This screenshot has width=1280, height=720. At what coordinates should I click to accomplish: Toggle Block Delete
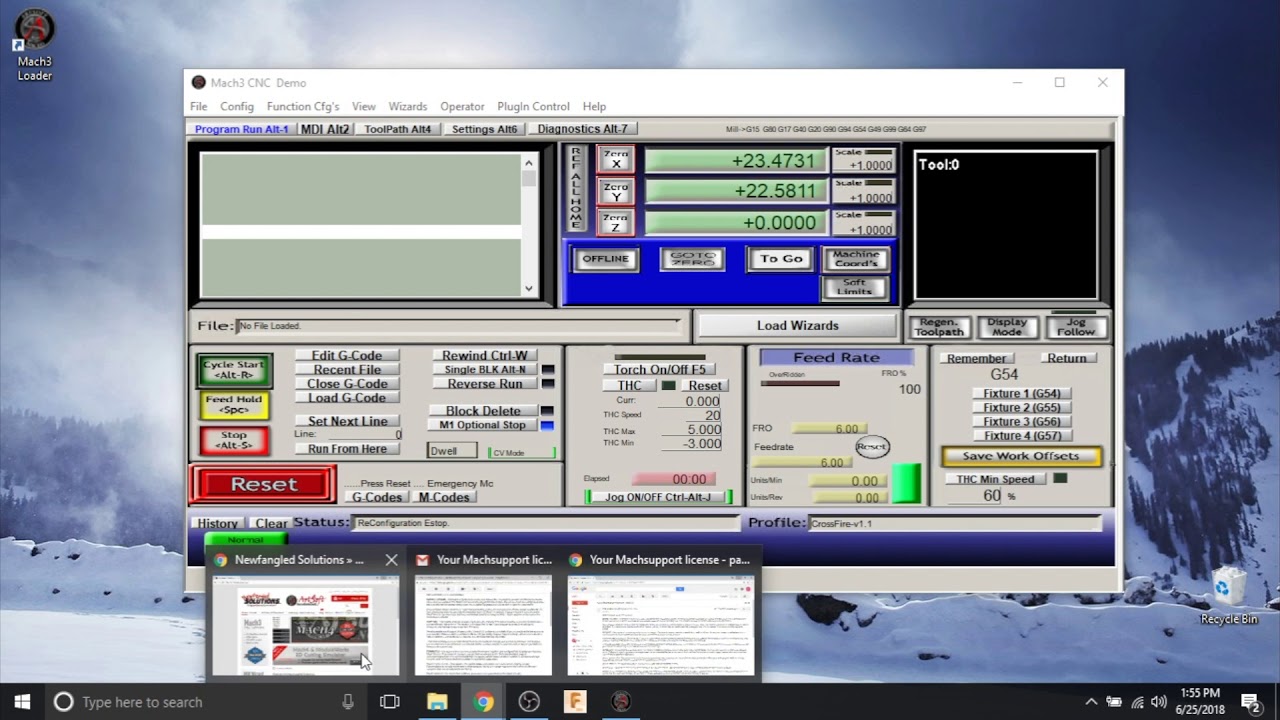[484, 411]
